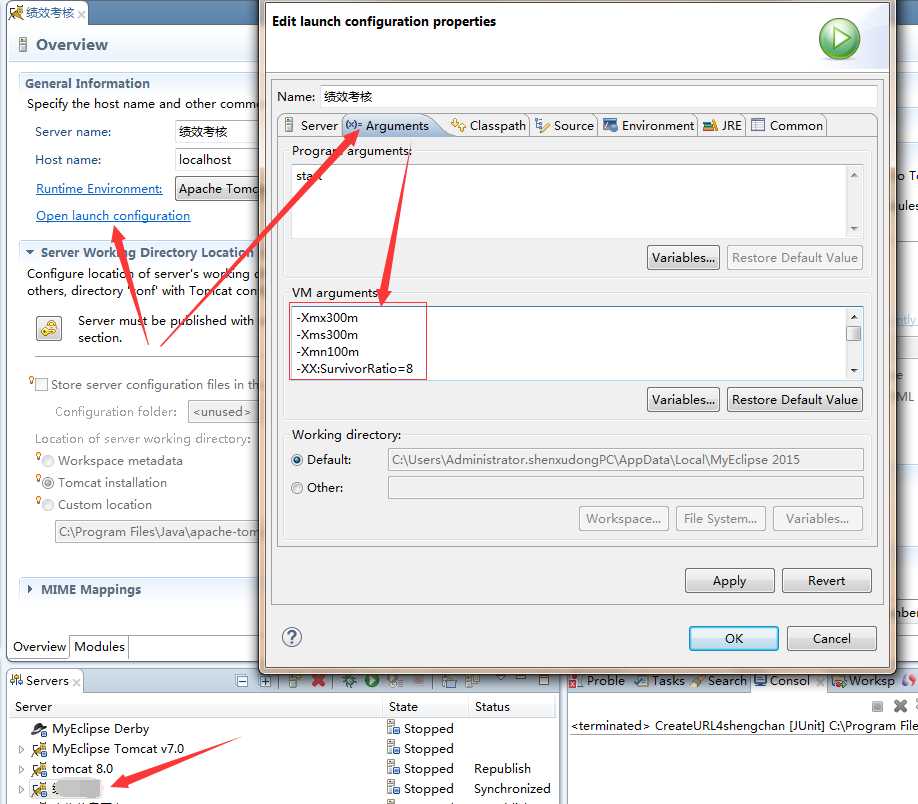Select Tomcat installation radio option

[48, 483]
